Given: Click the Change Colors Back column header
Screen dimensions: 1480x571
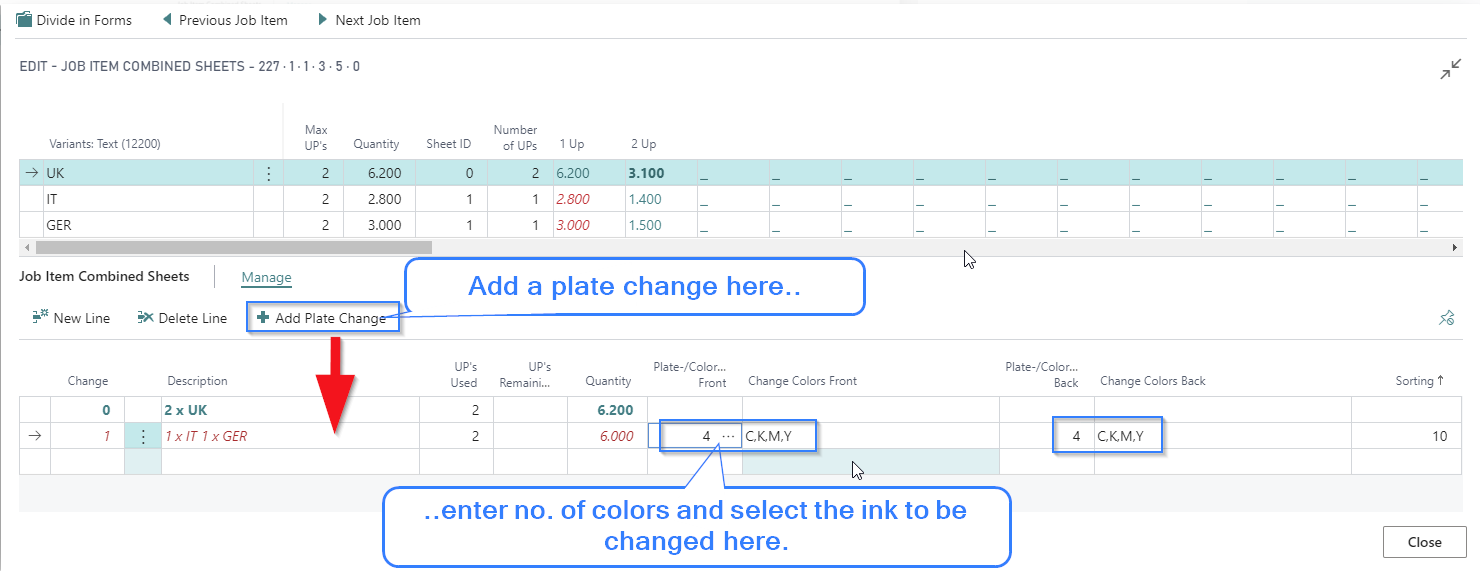Looking at the screenshot, I should coord(1152,381).
